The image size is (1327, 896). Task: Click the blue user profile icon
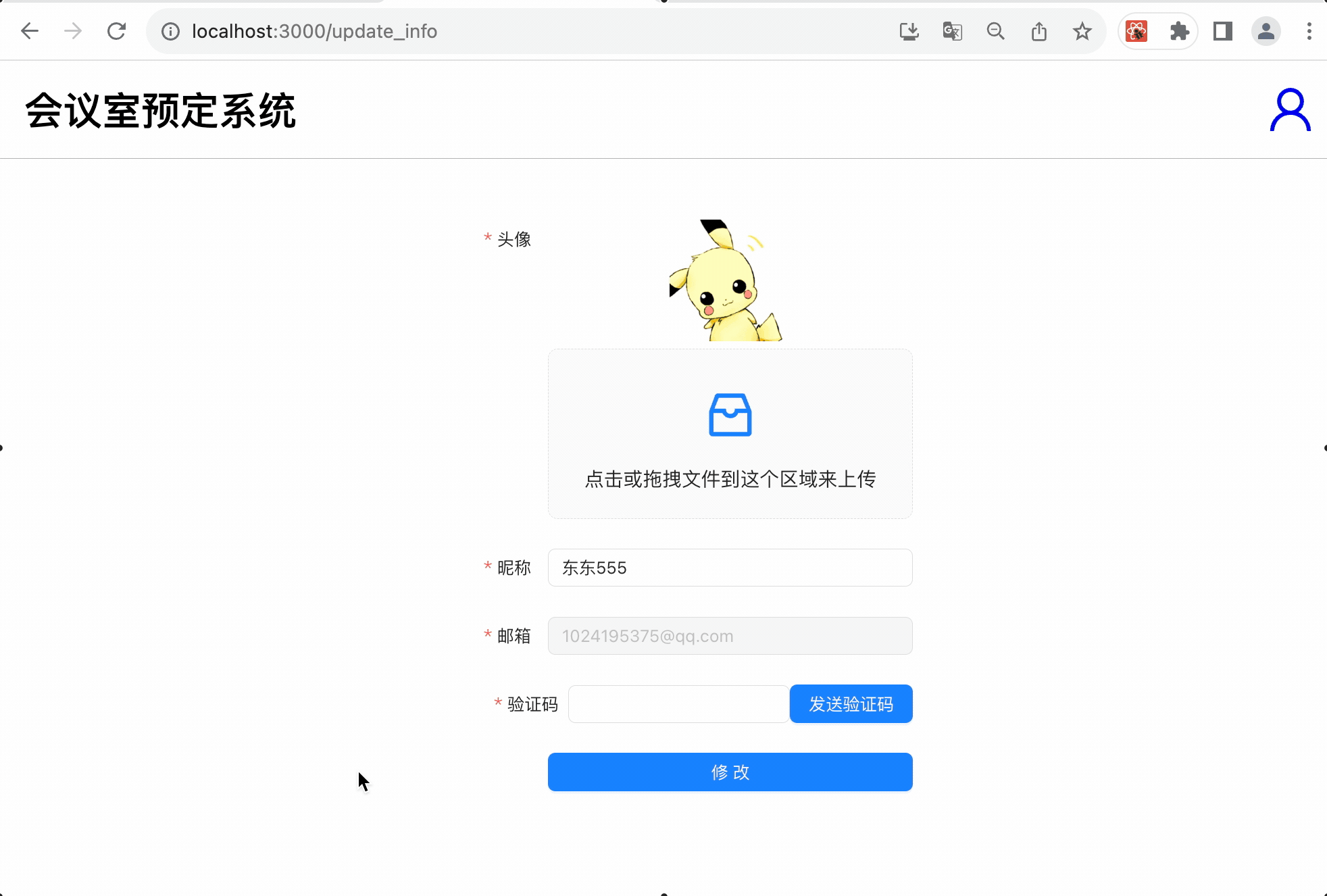click(x=1290, y=110)
